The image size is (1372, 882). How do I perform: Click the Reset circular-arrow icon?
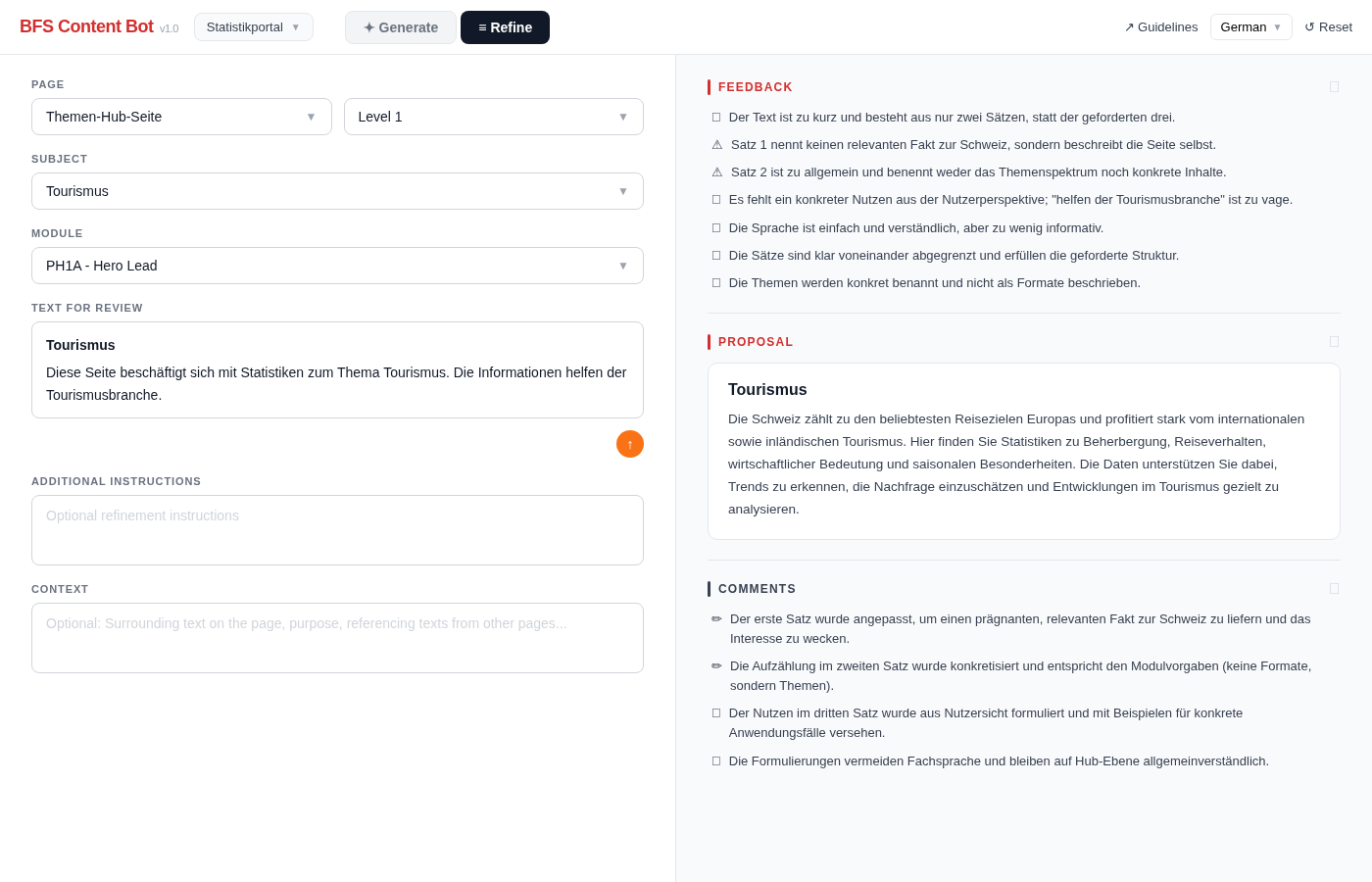(1311, 26)
